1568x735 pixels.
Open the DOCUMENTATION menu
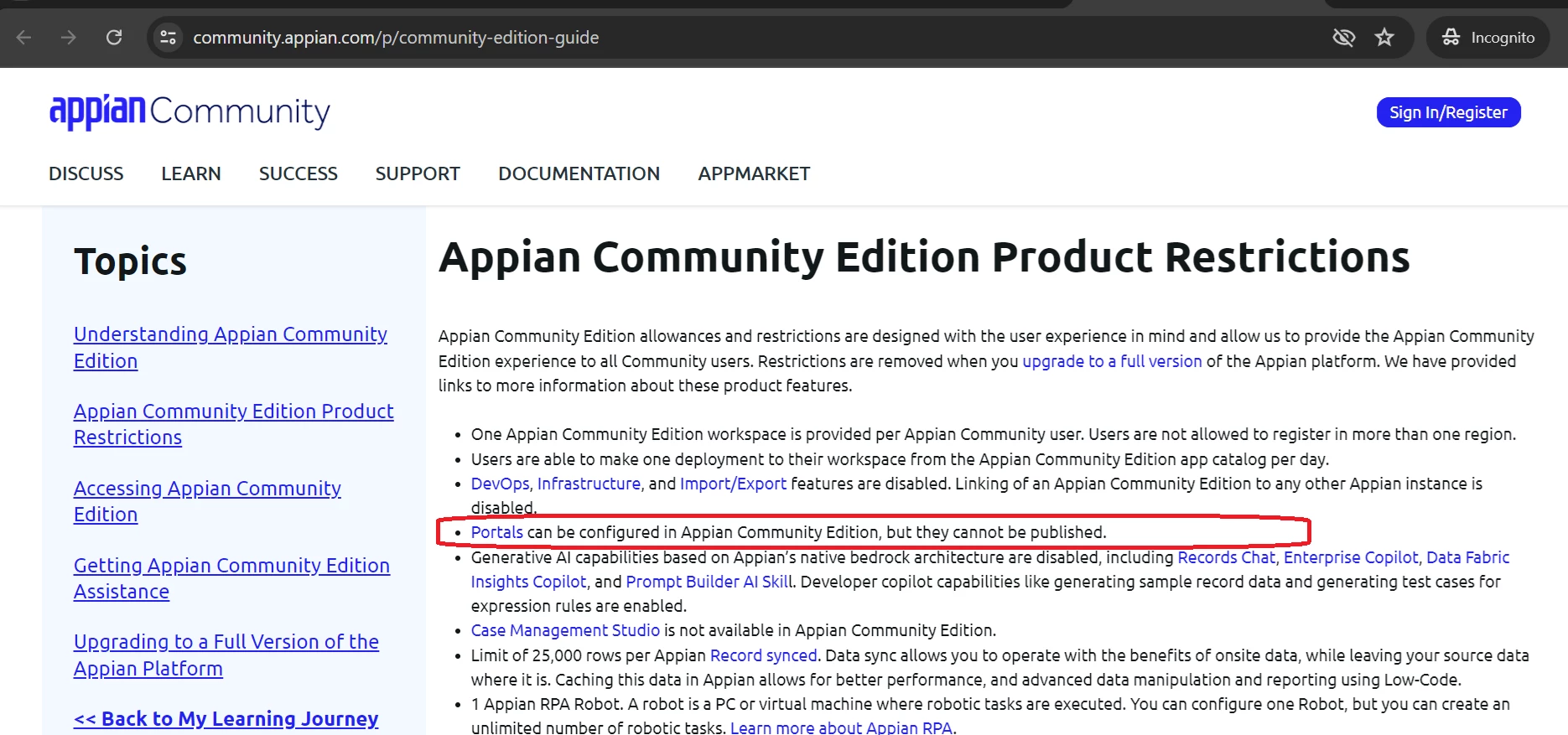[579, 173]
